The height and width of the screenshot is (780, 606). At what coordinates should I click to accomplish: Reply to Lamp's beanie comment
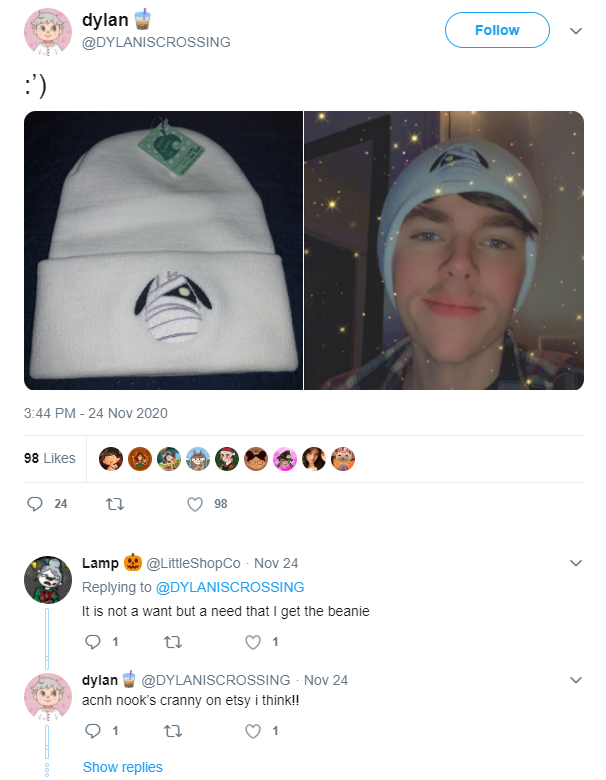coord(93,642)
